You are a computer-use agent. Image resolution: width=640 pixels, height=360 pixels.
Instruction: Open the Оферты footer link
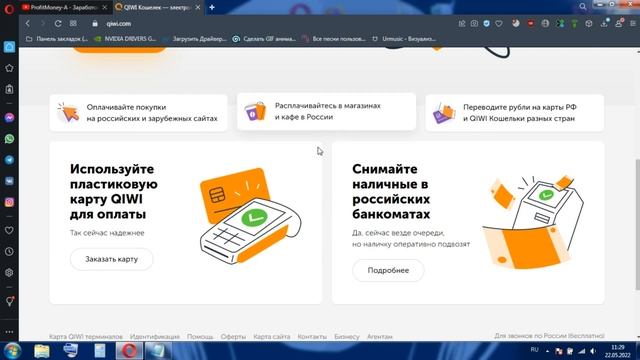click(x=233, y=337)
